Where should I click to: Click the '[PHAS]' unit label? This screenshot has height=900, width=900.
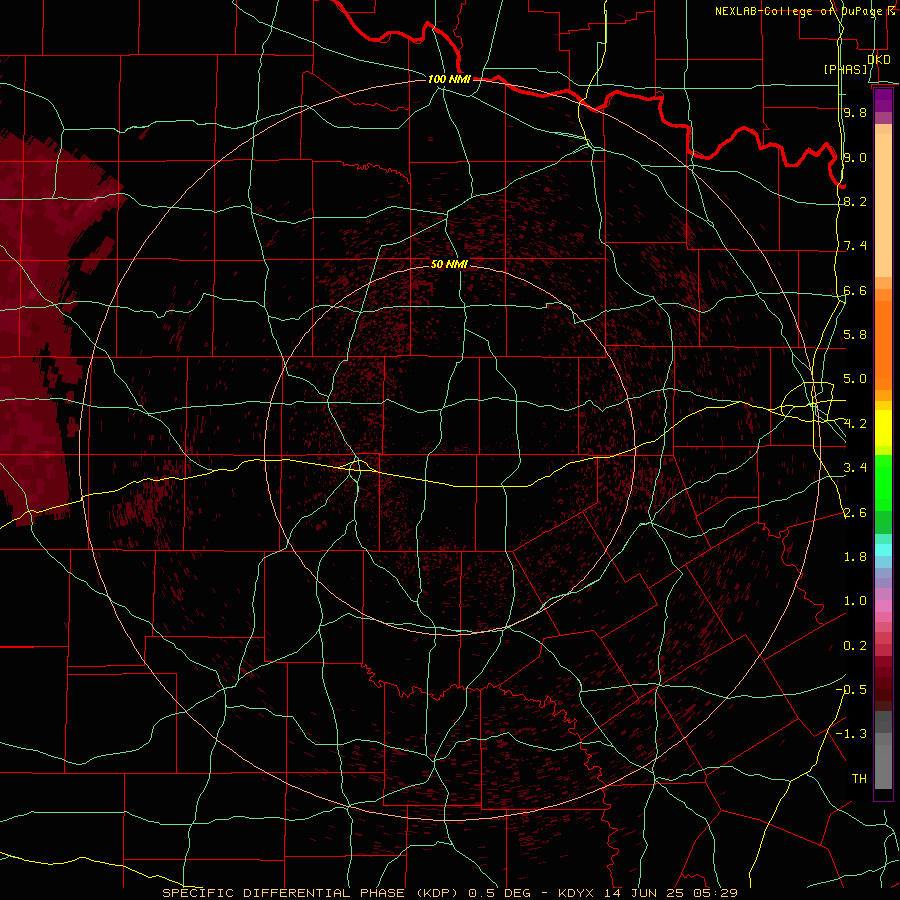845,69
